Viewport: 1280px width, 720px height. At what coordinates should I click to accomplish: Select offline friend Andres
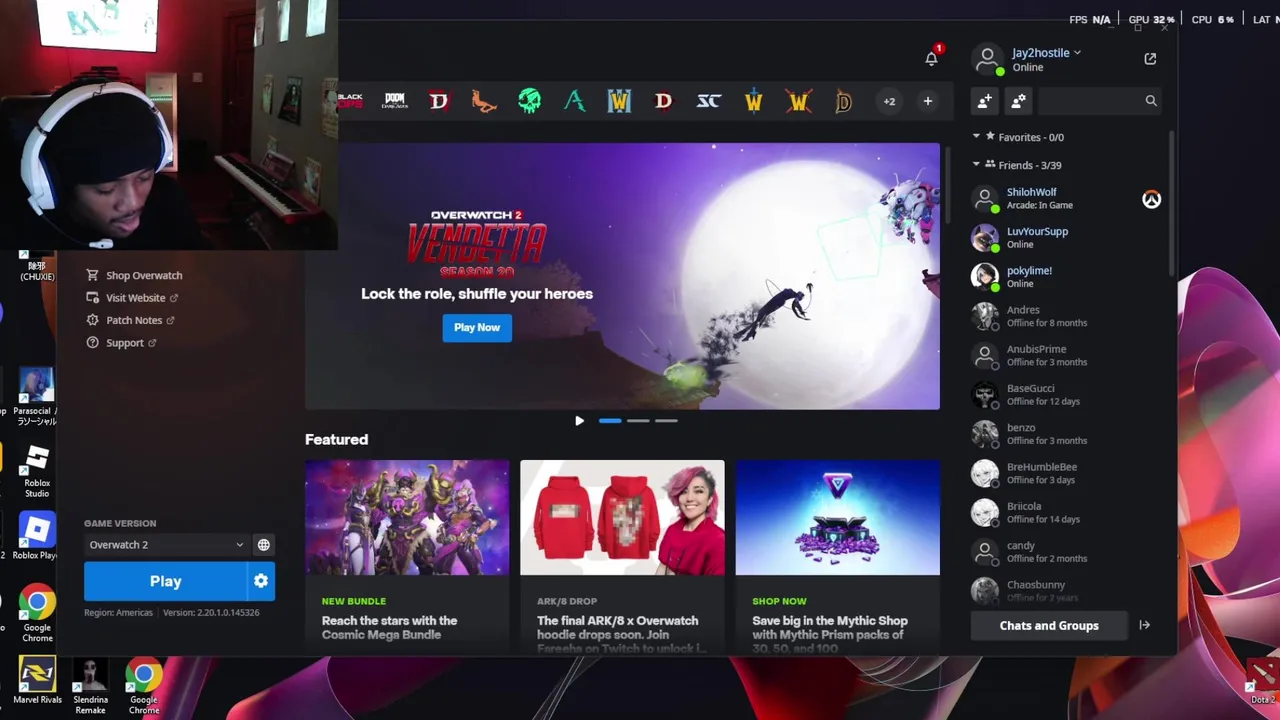point(1066,316)
